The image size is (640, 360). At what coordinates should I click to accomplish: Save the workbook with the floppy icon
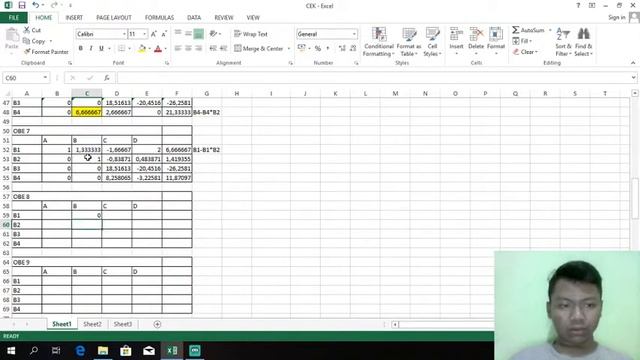tap(22, 5)
